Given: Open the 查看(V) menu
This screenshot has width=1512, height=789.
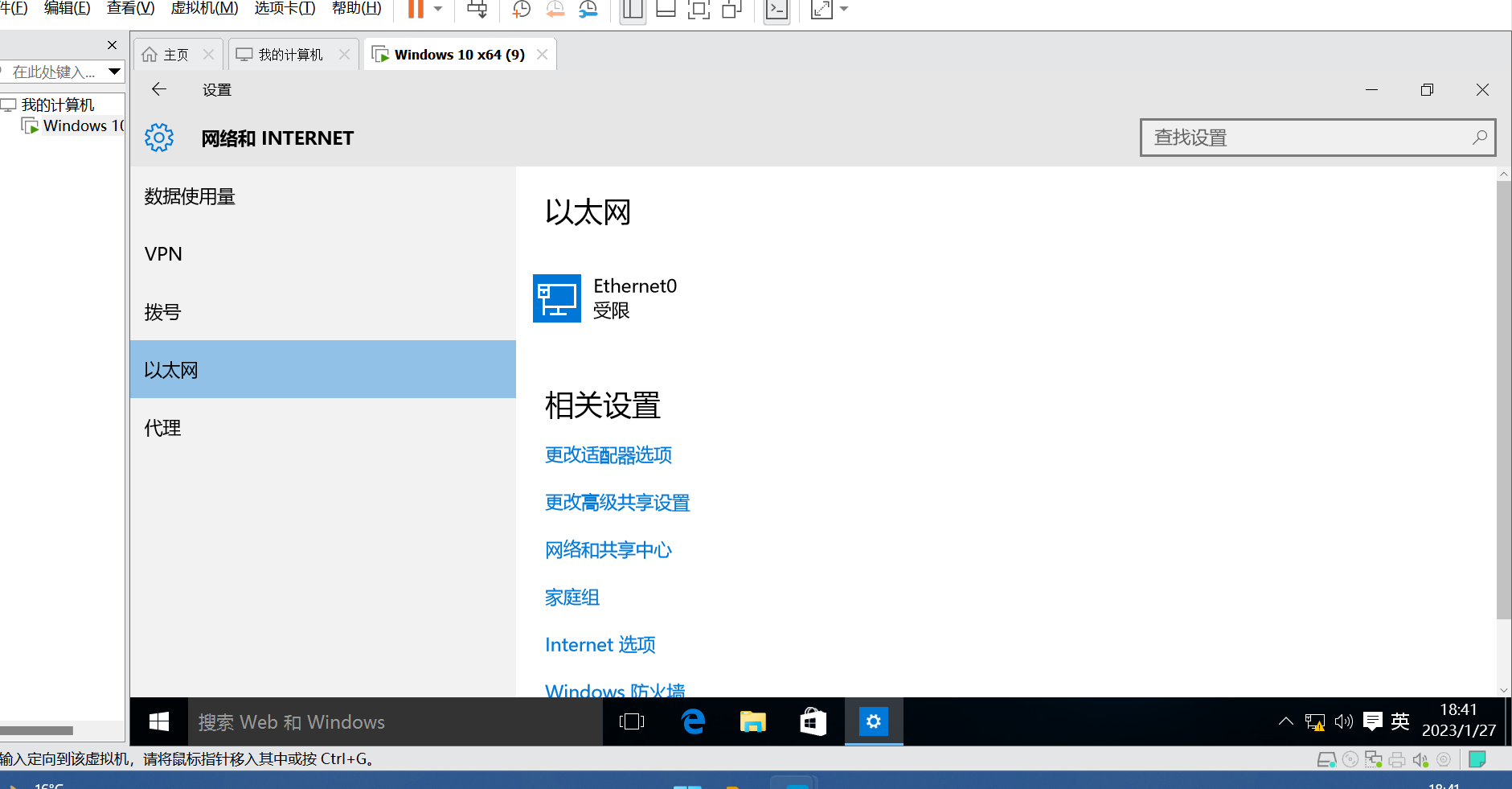Looking at the screenshot, I should [x=131, y=8].
